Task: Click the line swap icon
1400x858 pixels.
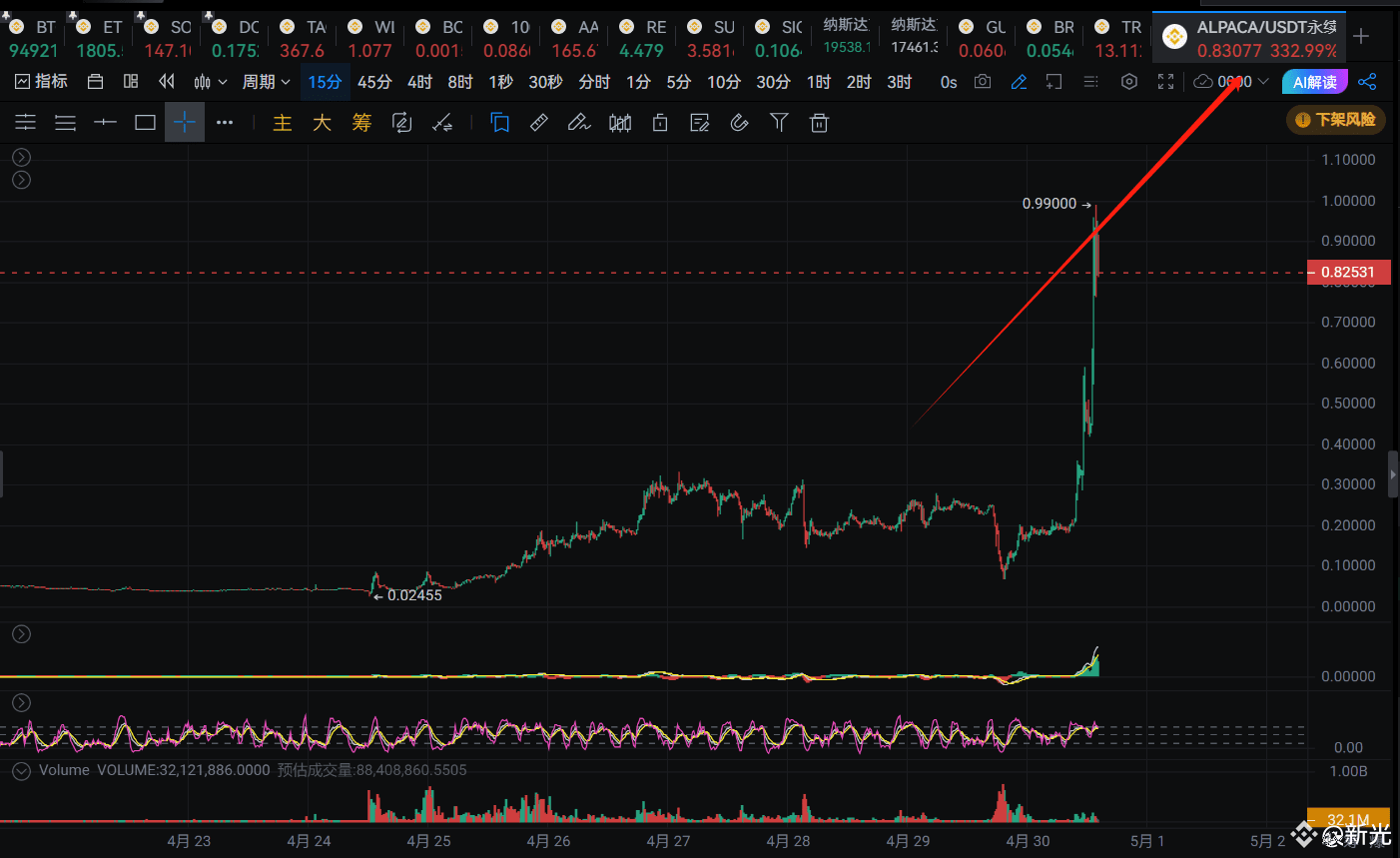Action: pos(441,123)
